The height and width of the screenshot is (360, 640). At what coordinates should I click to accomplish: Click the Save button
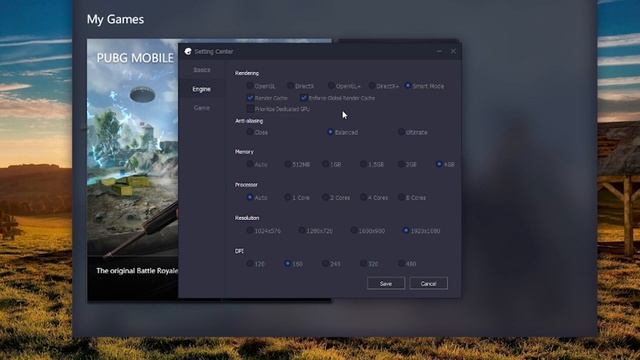tap(386, 283)
